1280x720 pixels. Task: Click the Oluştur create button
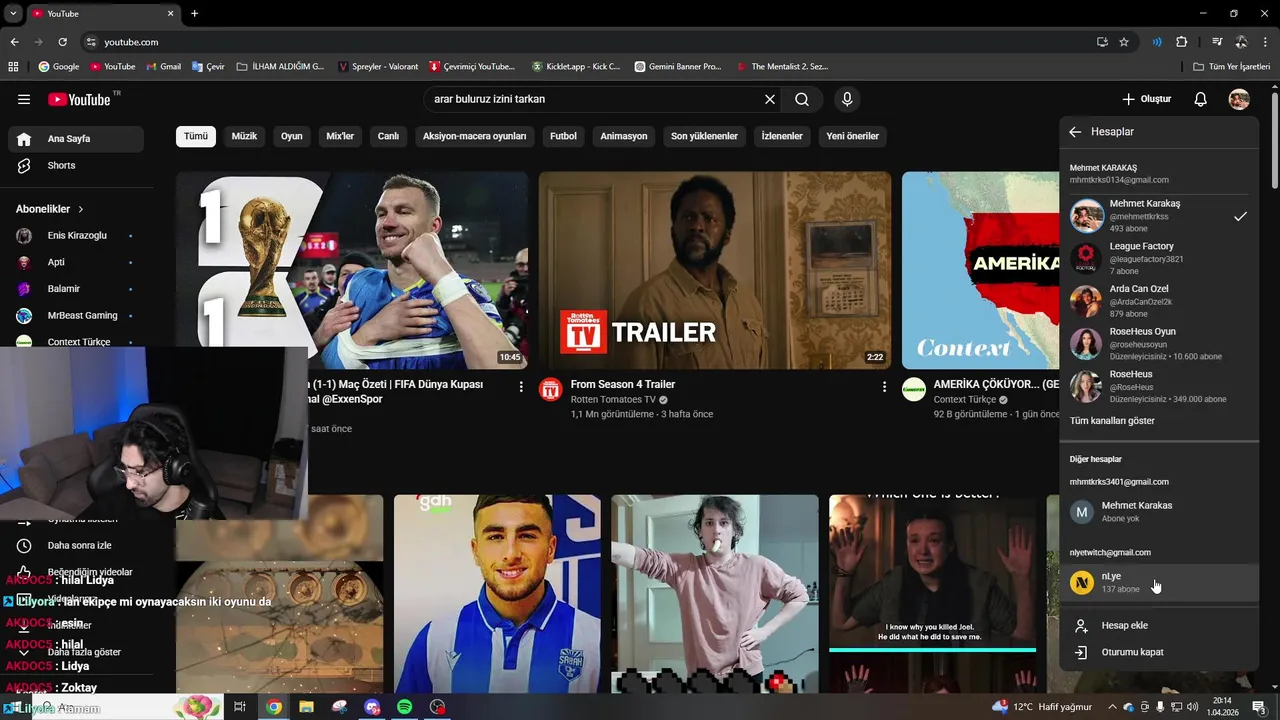1146,99
